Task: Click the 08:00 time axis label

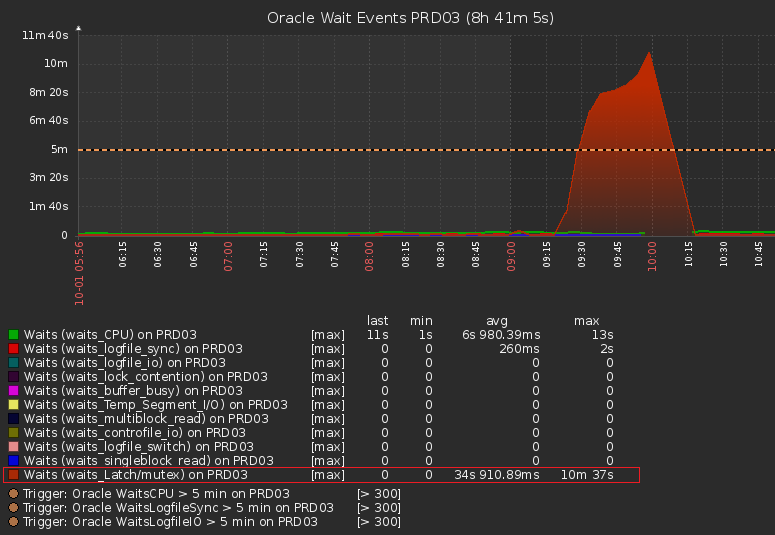Action: click(369, 256)
